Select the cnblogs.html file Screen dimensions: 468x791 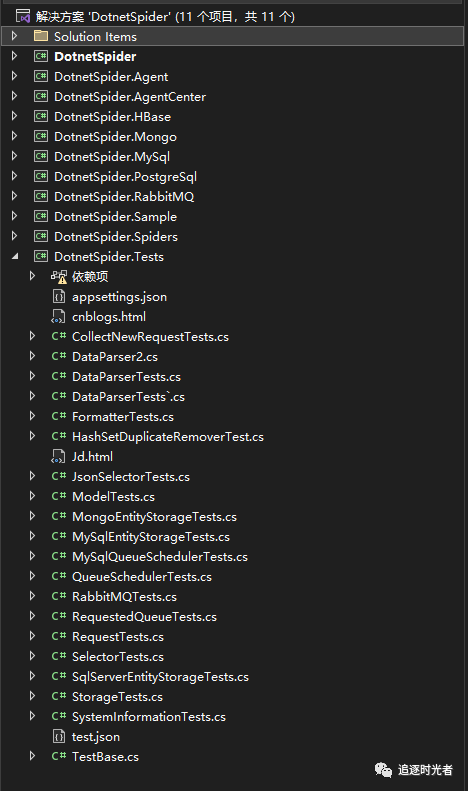(x=109, y=317)
